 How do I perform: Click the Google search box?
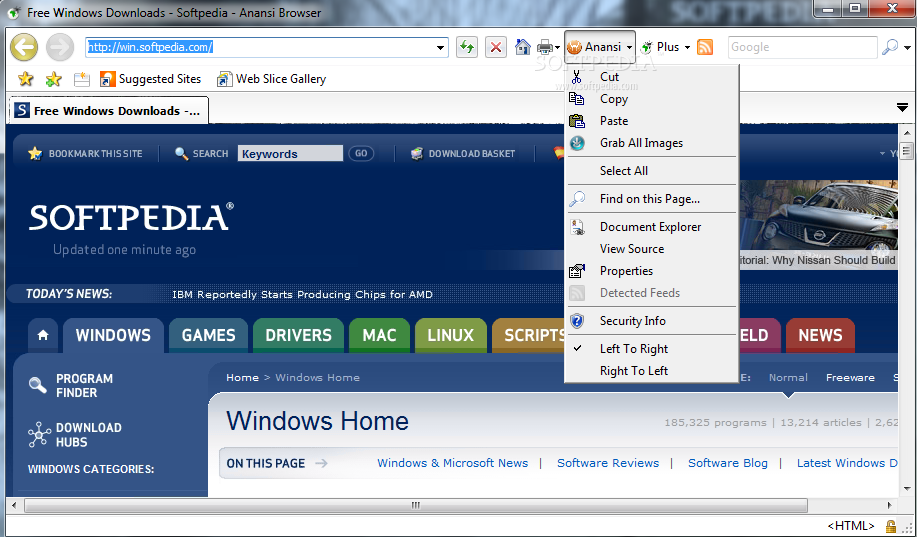coord(802,47)
